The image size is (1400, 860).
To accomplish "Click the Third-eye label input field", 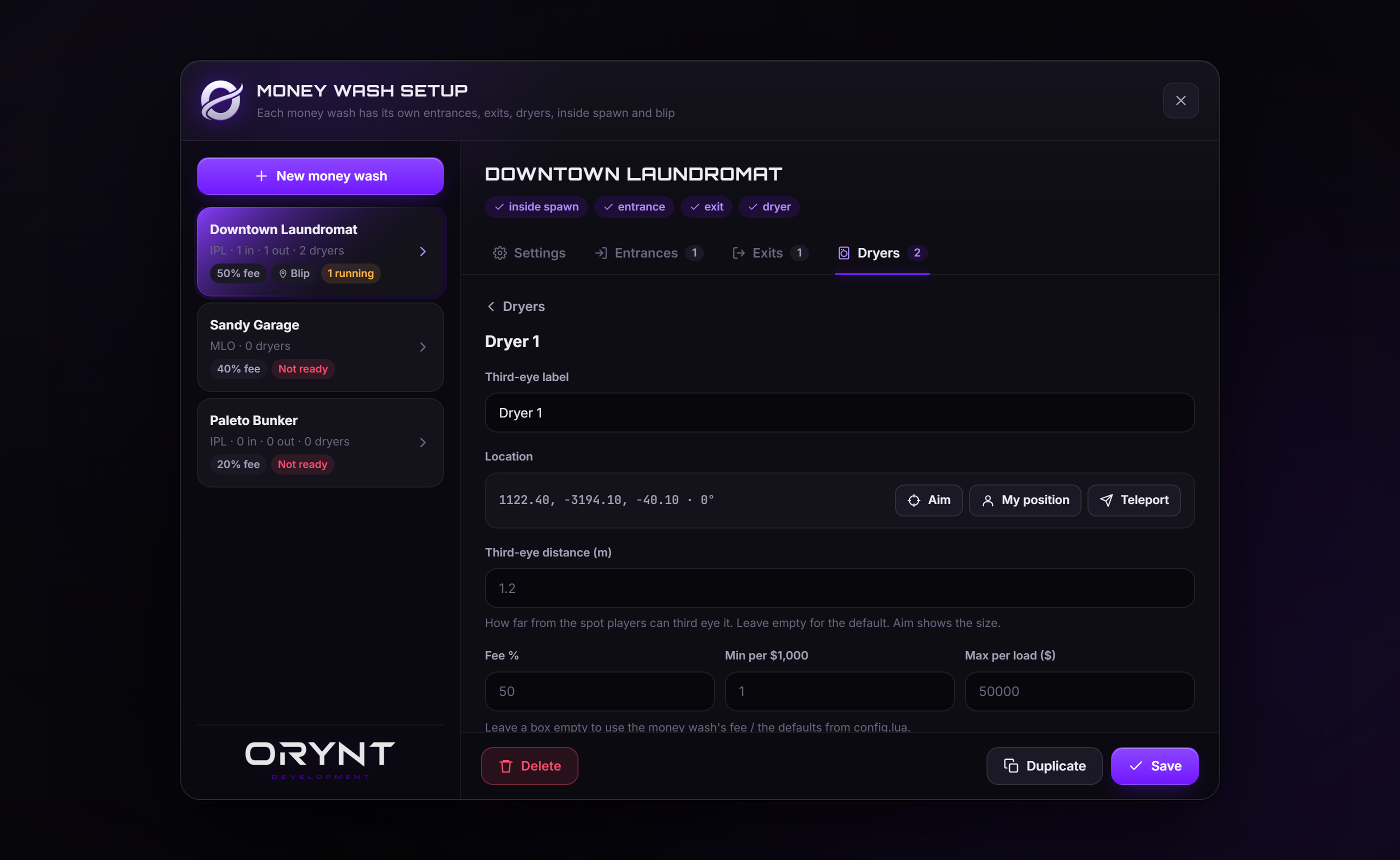I will (x=839, y=413).
